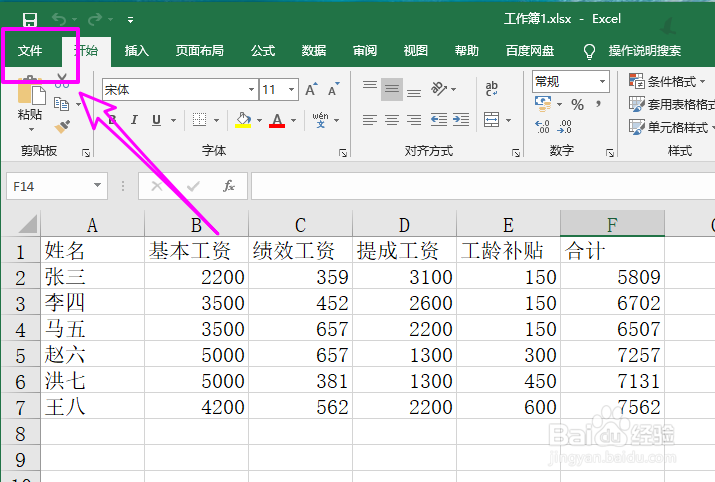Click the Select All corner triangle
The height and width of the screenshot is (482, 715).
coord(27,224)
